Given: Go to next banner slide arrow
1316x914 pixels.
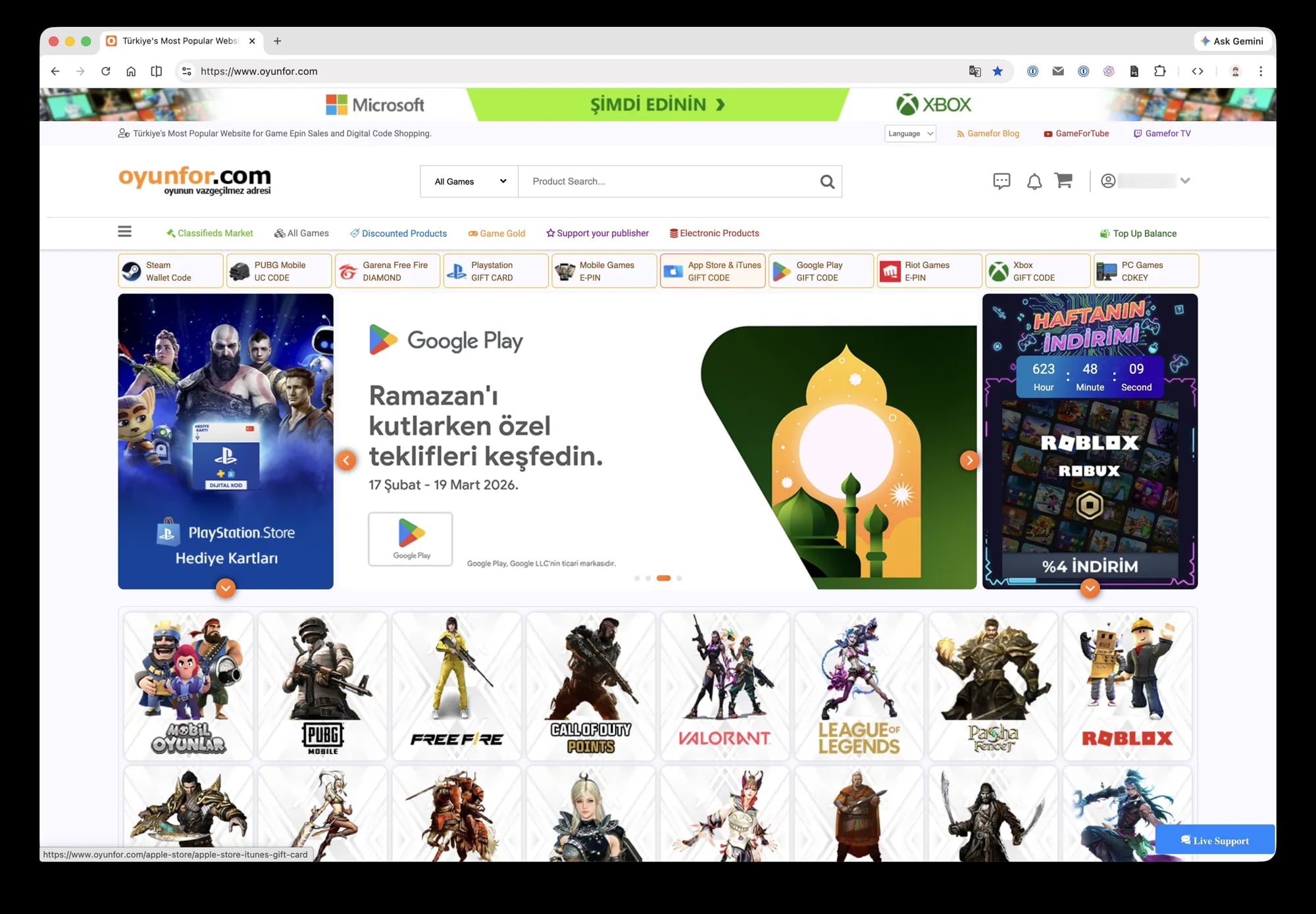Looking at the screenshot, I should (969, 460).
